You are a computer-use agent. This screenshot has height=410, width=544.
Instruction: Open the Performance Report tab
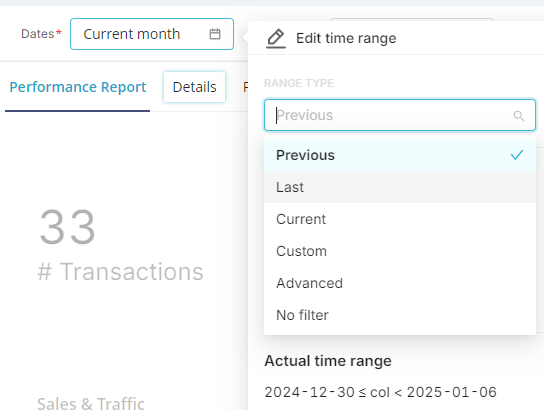[x=78, y=87]
